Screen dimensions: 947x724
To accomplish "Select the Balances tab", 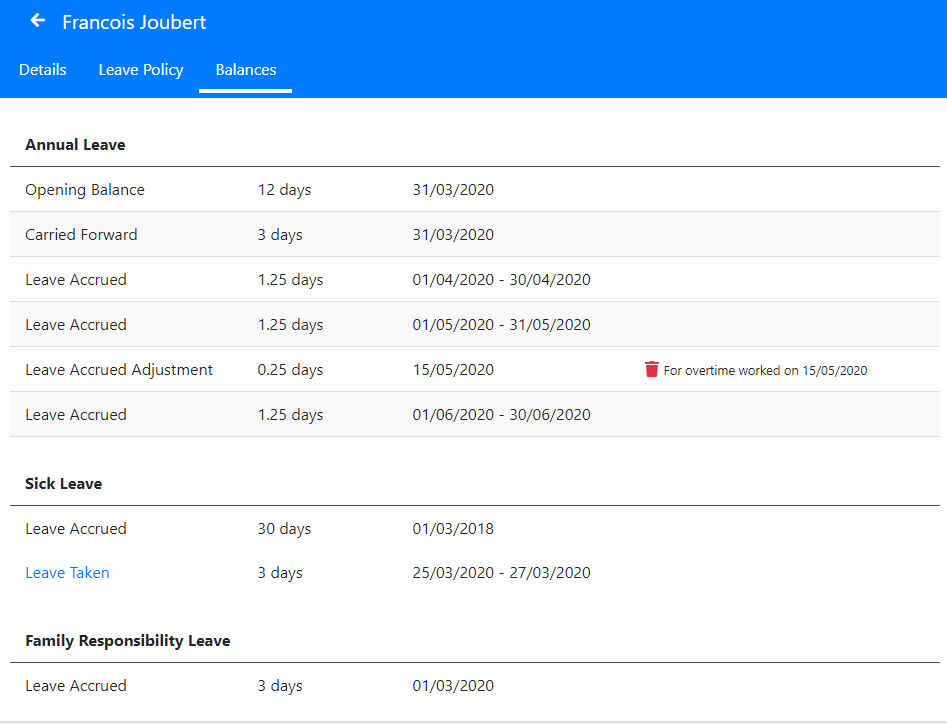I will point(246,70).
